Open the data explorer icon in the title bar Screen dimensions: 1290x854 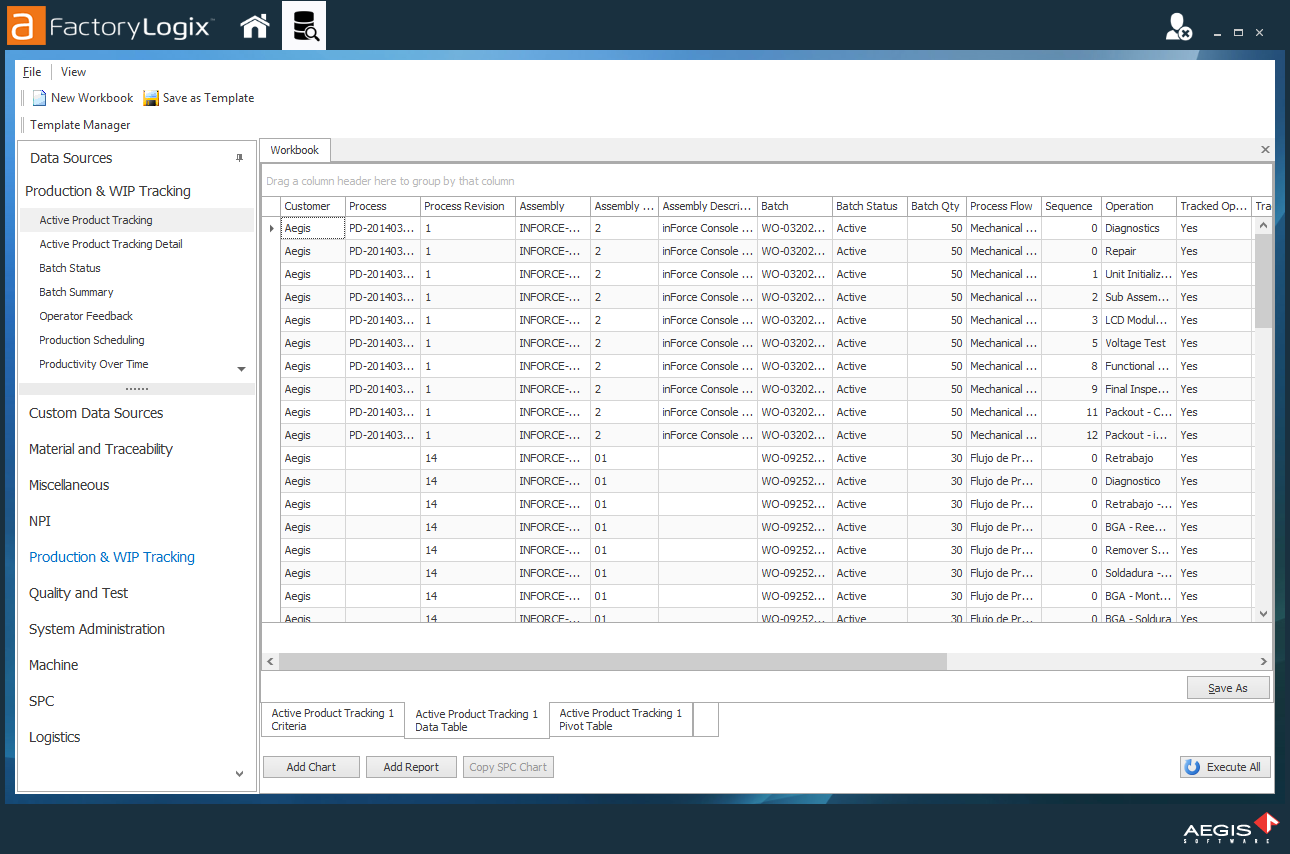(304, 26)
